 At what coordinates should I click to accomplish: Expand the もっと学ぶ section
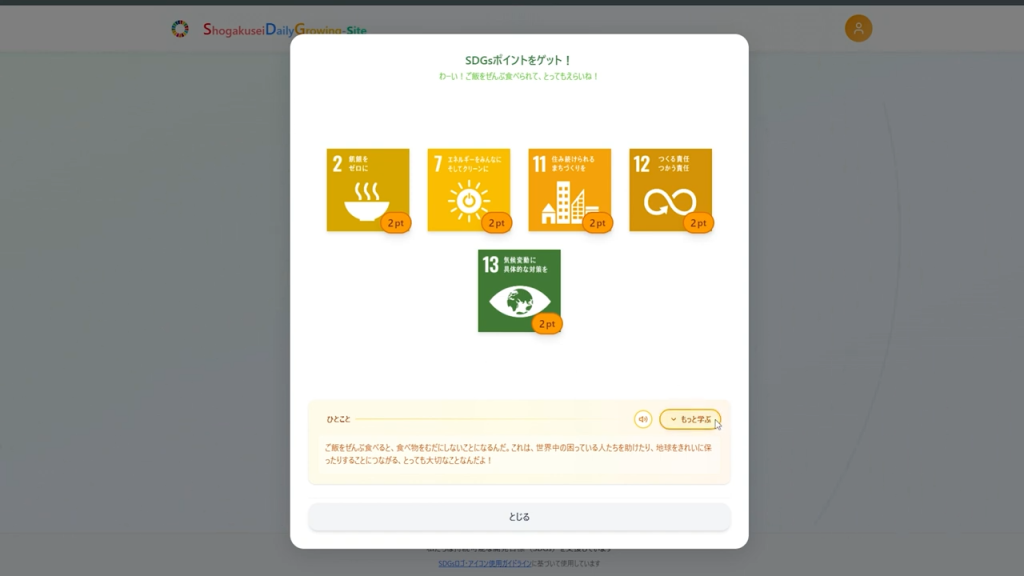click(x=690, y=419)
